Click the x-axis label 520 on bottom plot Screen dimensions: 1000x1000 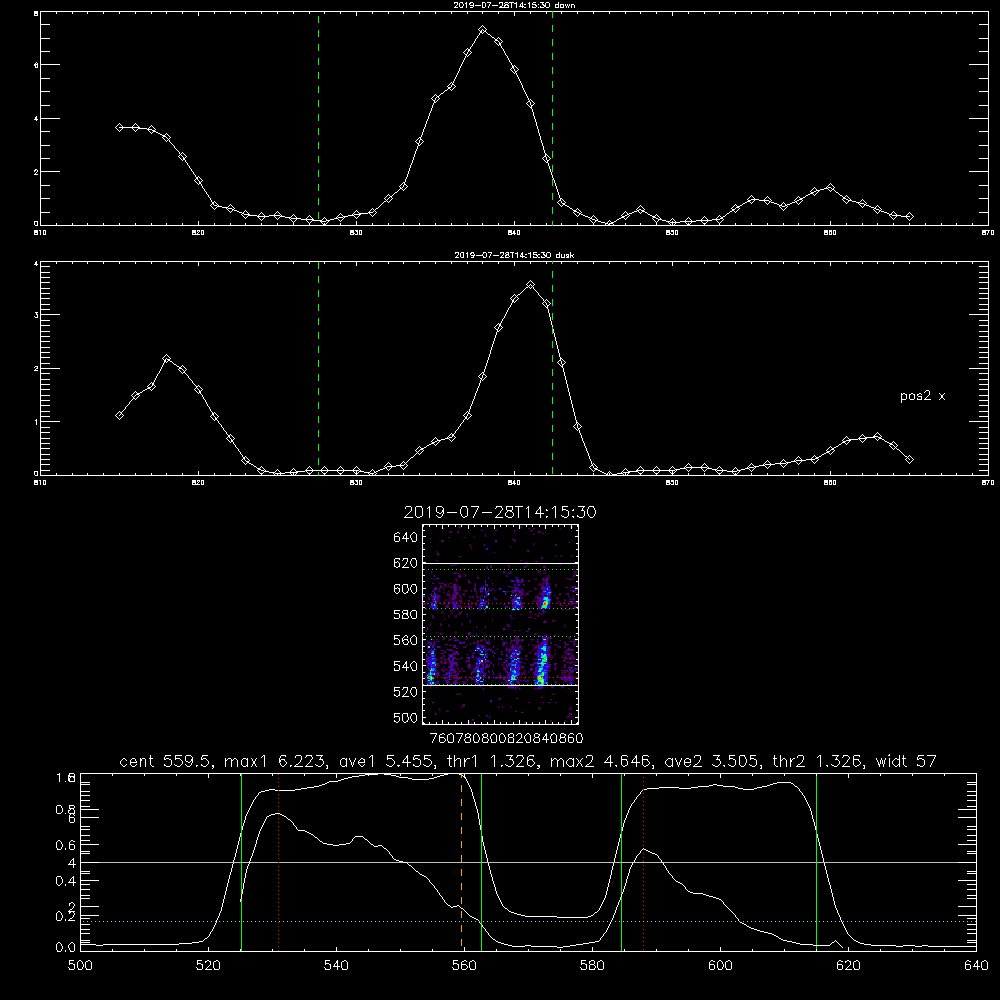(208, 966)
